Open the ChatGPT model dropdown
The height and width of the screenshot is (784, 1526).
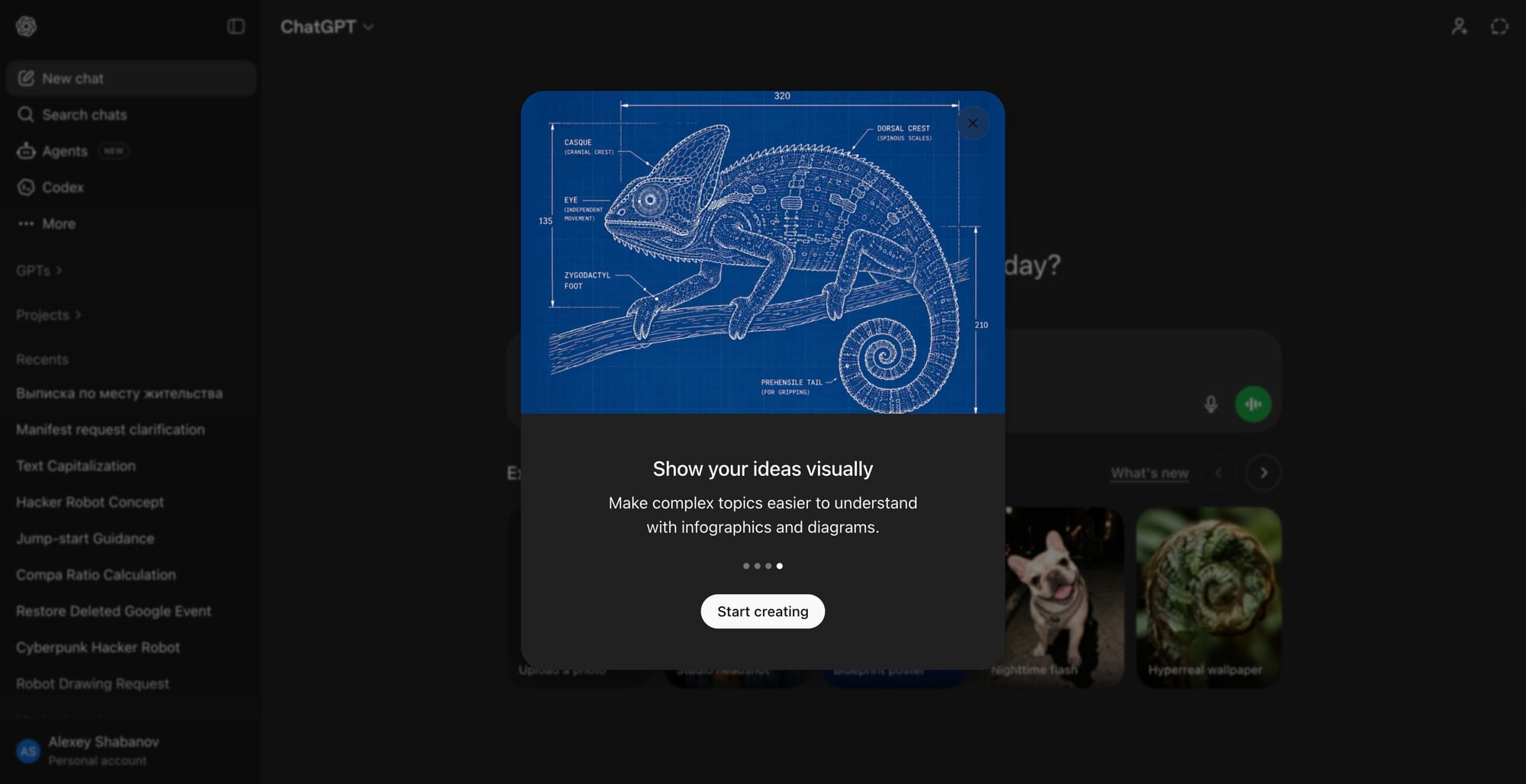pos(327,27)
